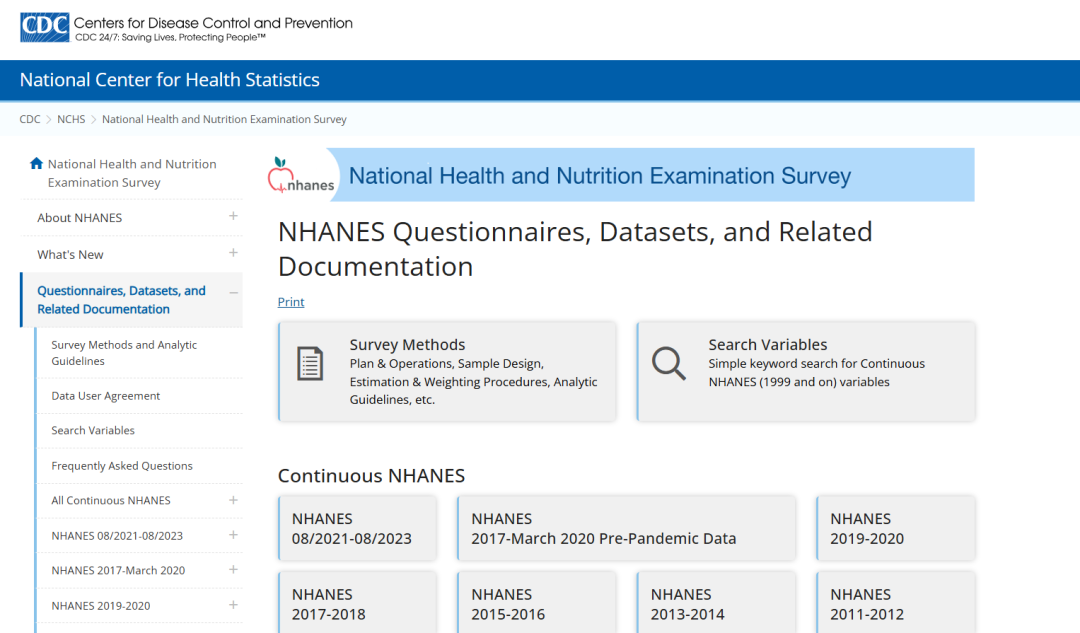Open NHANES 08/2021-08/2023 sidebar link
The width and height of the screenshot is (1080, 633).
click(x=117, y=535)
